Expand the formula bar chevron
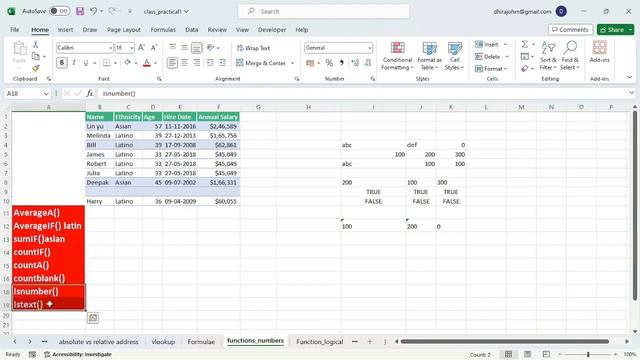This screenshot has width=640, height=360. tap(631, 93)
